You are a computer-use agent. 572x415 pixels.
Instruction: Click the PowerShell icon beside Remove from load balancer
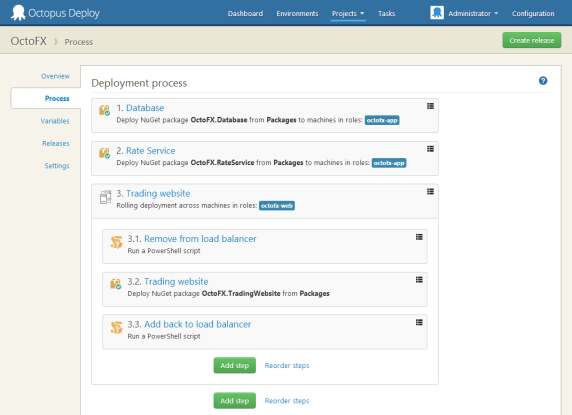click(x=116, y=242)
